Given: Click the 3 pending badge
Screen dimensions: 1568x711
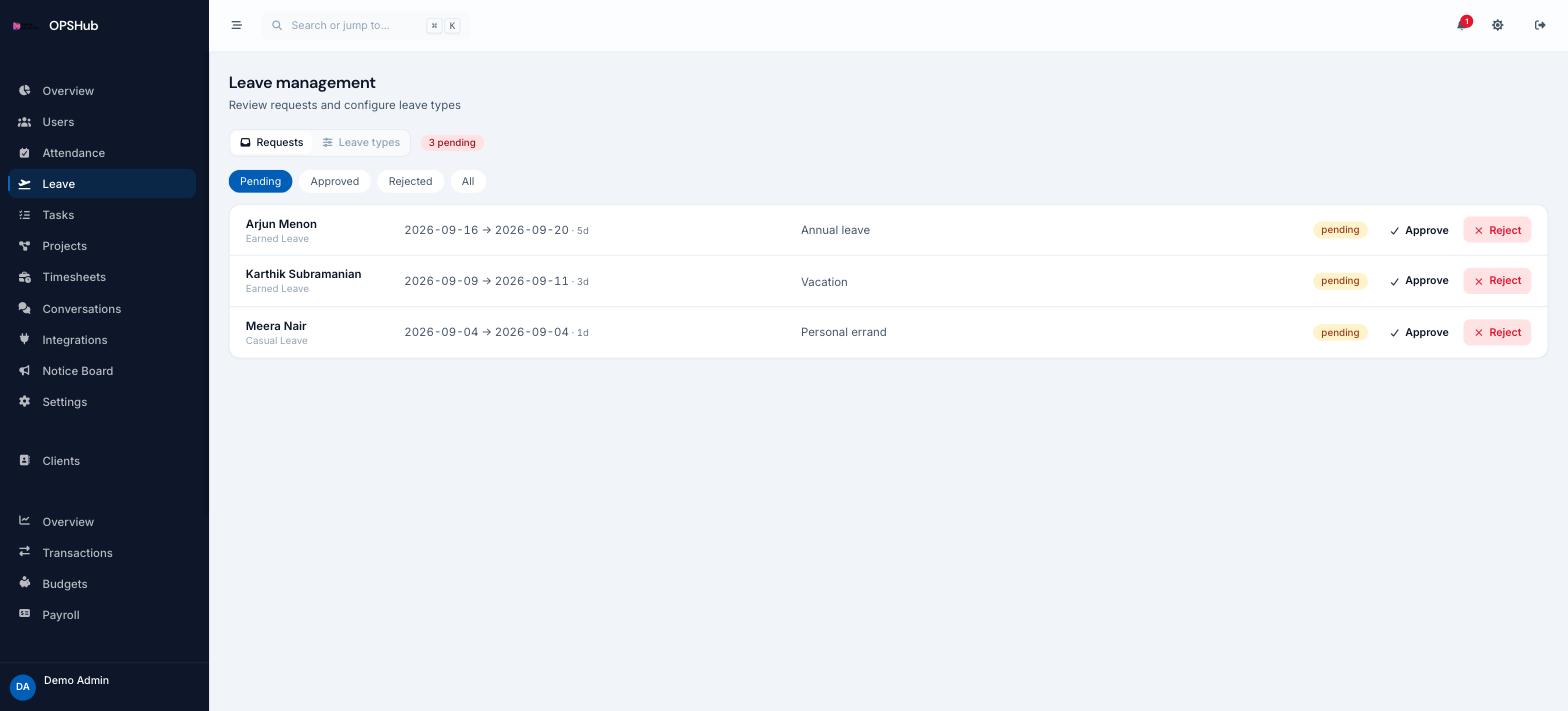Looking at the screenshot, I should pyautogui.click(x=452, y=143).
